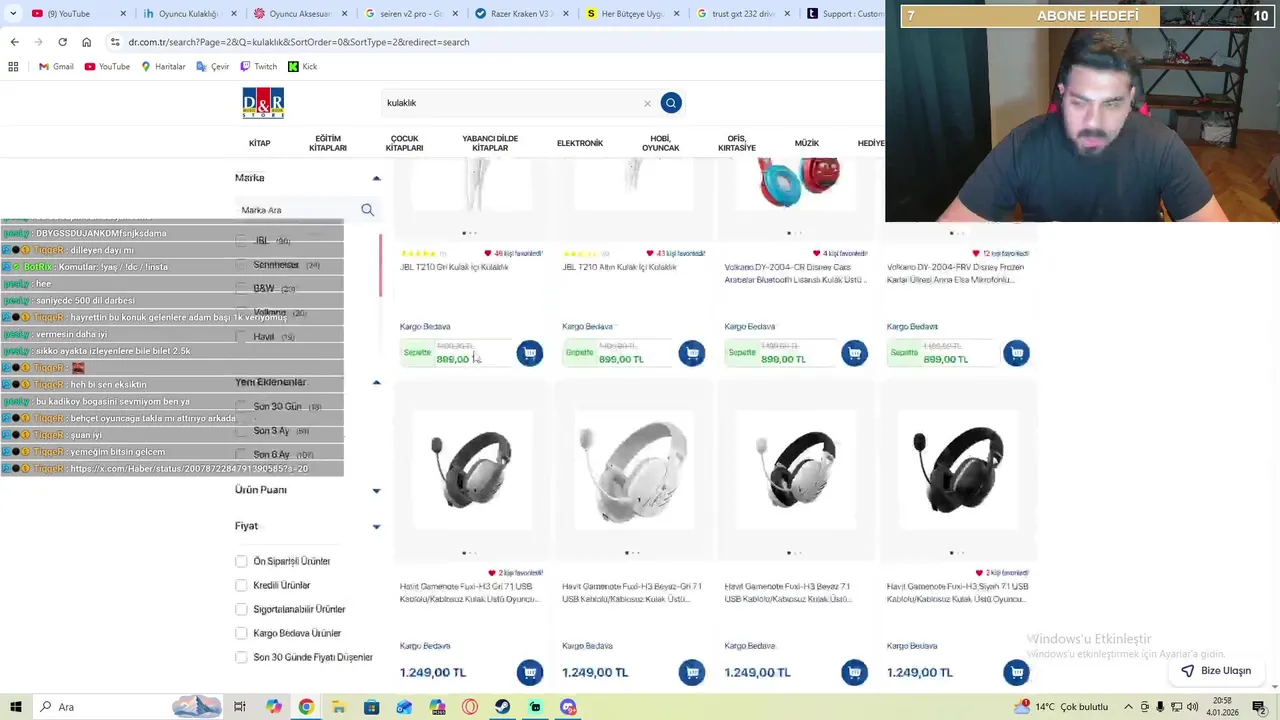1280x720 pixels.
Task: Check 'Son 6 Ay' new arrivals filter
Action: 241,454
